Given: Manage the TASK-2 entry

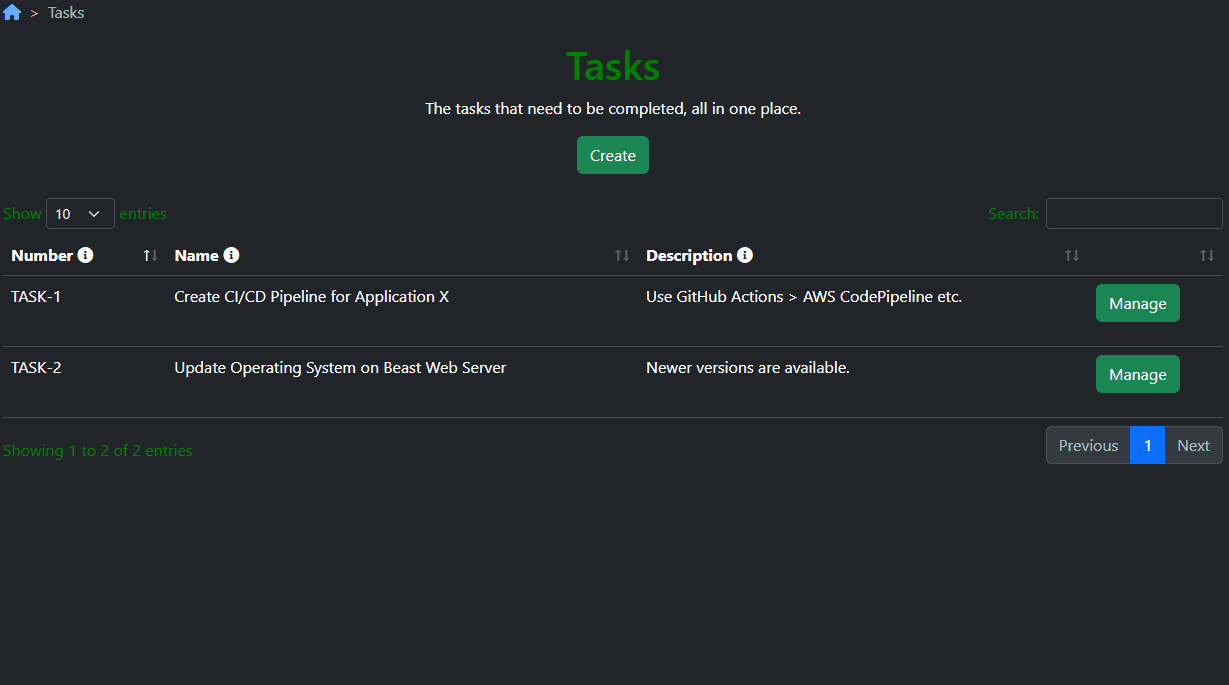Looking at the screenshot, I should [1137, 373].
